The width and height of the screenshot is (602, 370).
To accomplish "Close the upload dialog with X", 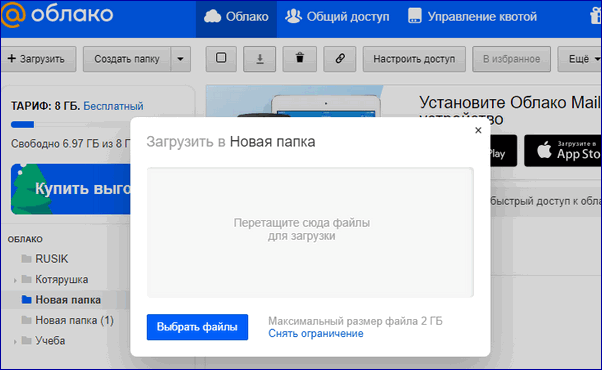I will pos(478,130).
